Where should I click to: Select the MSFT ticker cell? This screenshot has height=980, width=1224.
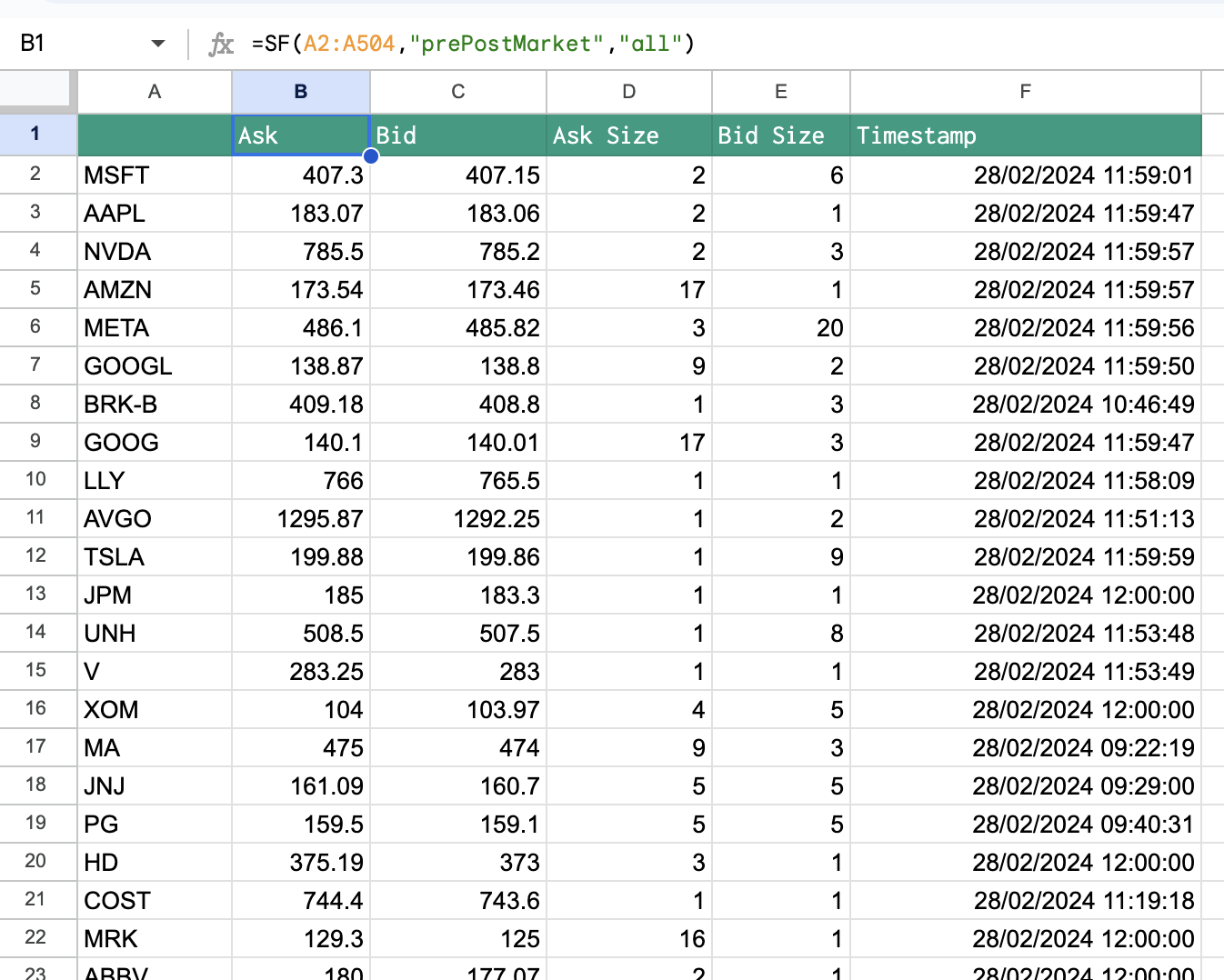click(x=155, y=175)
